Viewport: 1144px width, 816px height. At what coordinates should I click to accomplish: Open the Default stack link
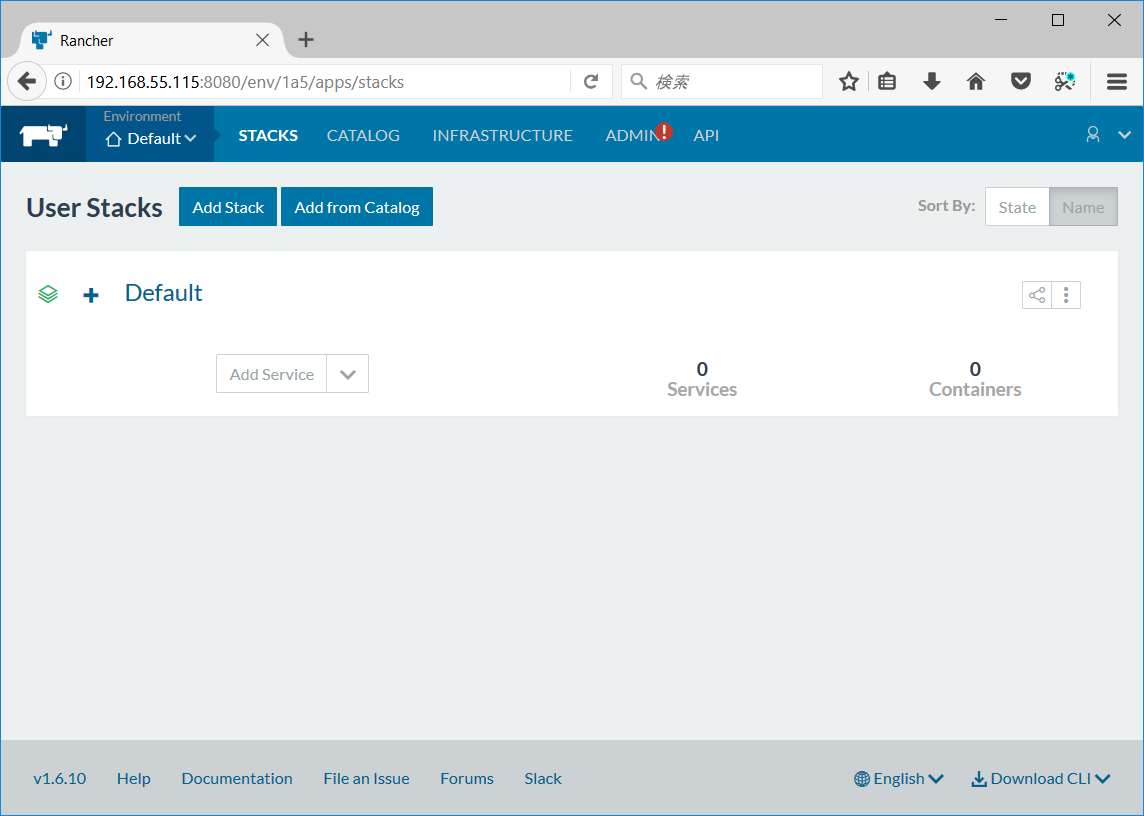[x=163, y=293]
